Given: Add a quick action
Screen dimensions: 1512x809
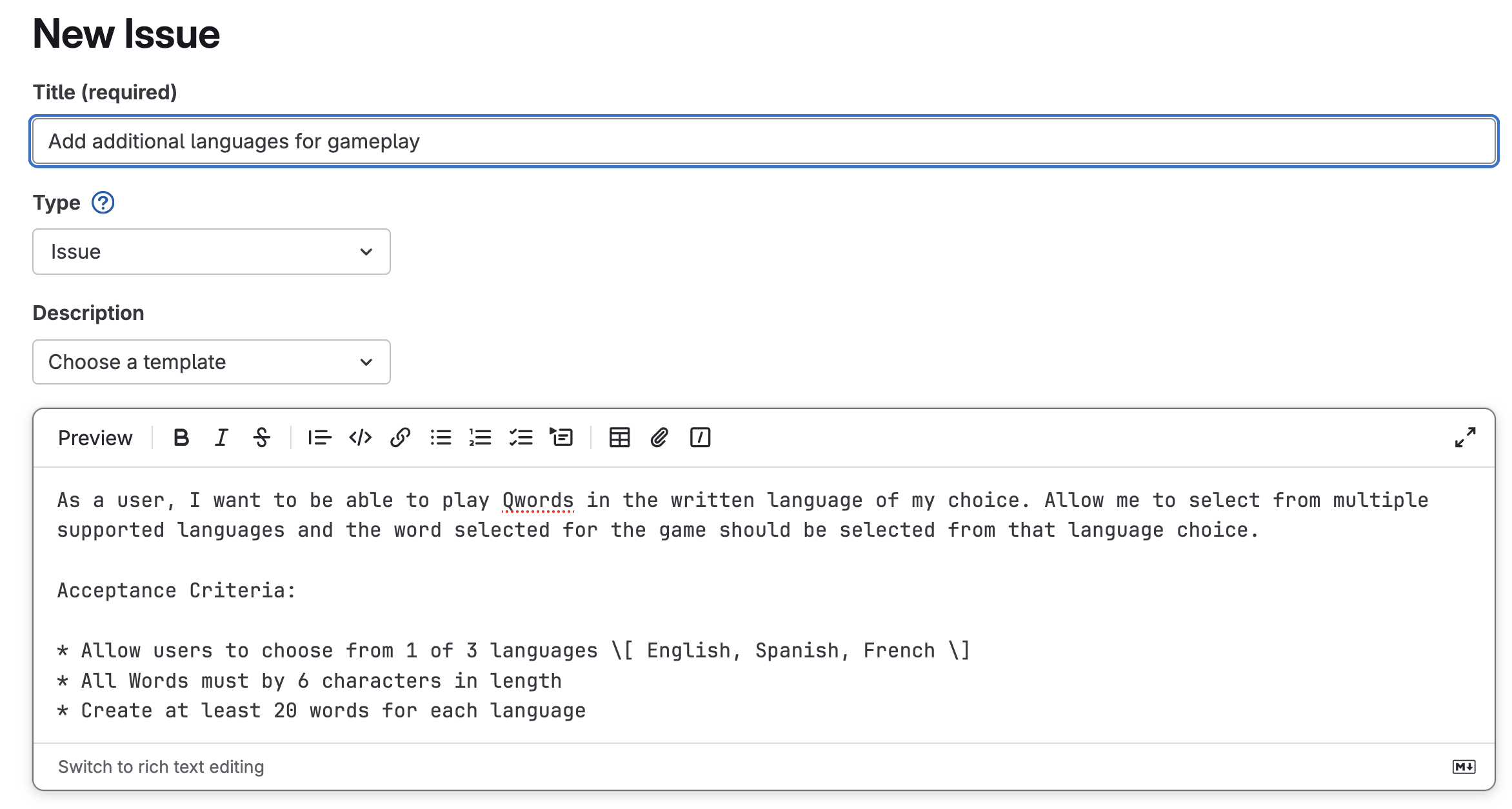Looking at the screenshot, I should click(701, 437).
